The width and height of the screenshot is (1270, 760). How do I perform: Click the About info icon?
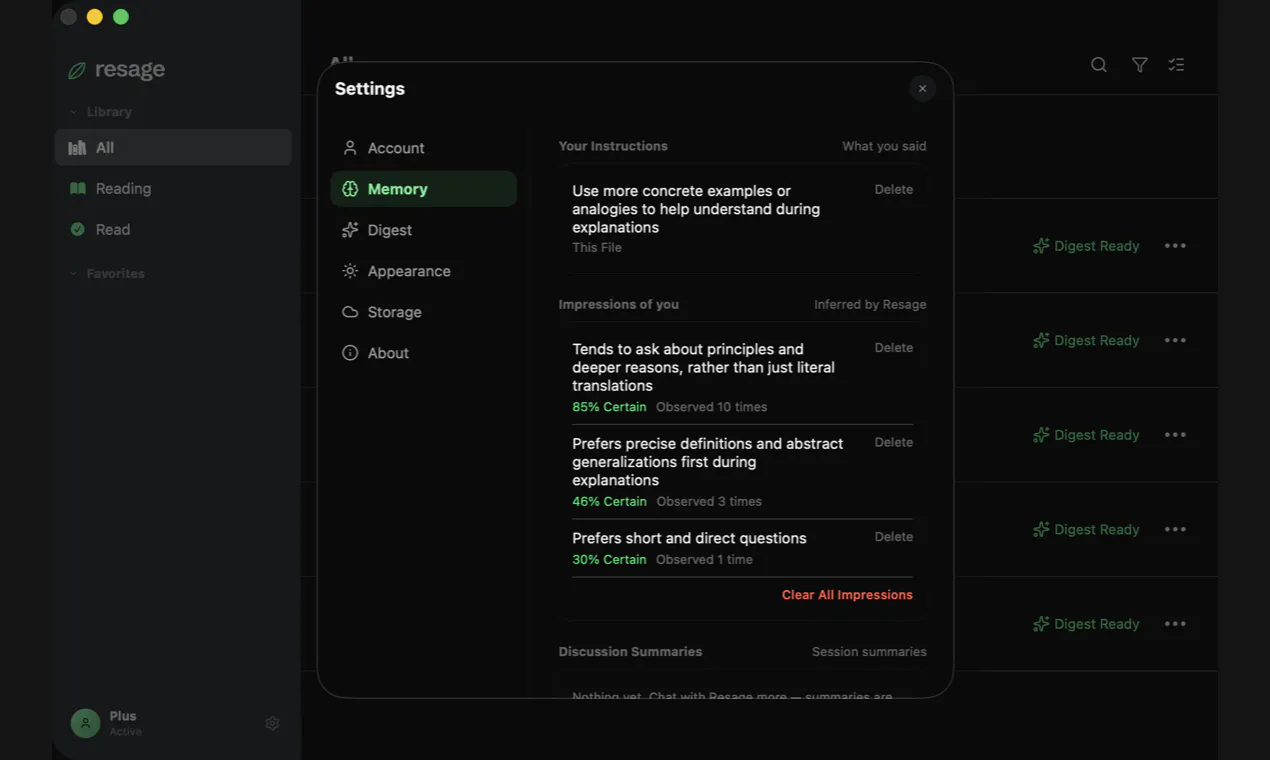tap(350, 353)
